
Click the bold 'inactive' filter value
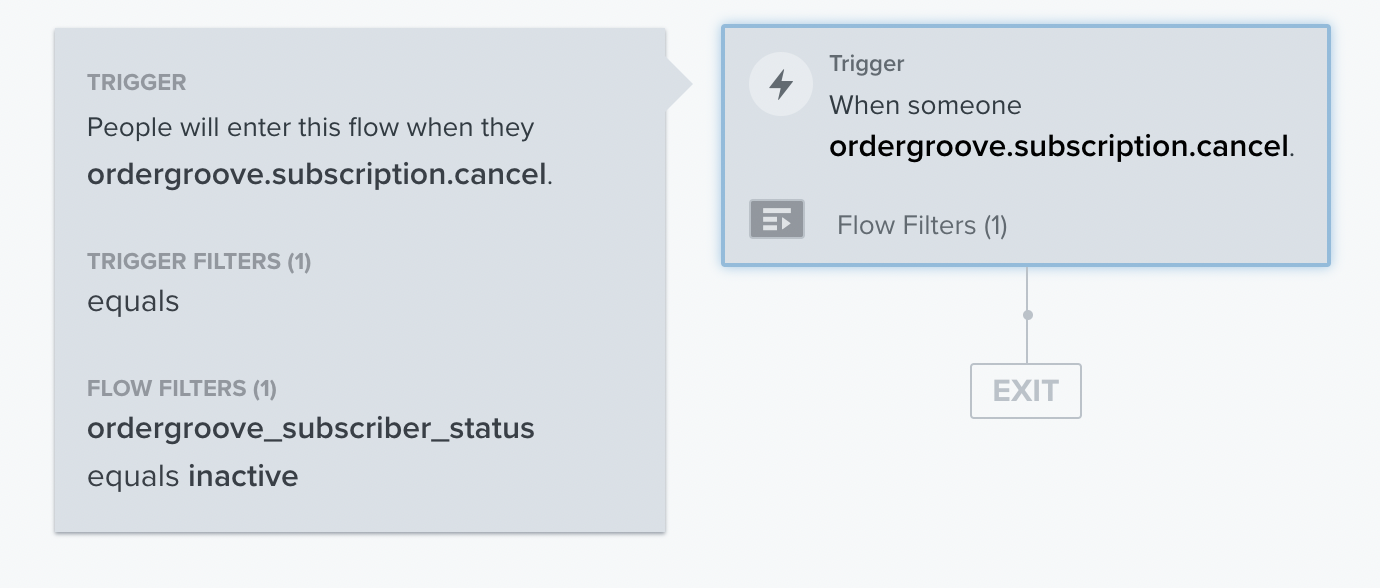pos(244,475)
